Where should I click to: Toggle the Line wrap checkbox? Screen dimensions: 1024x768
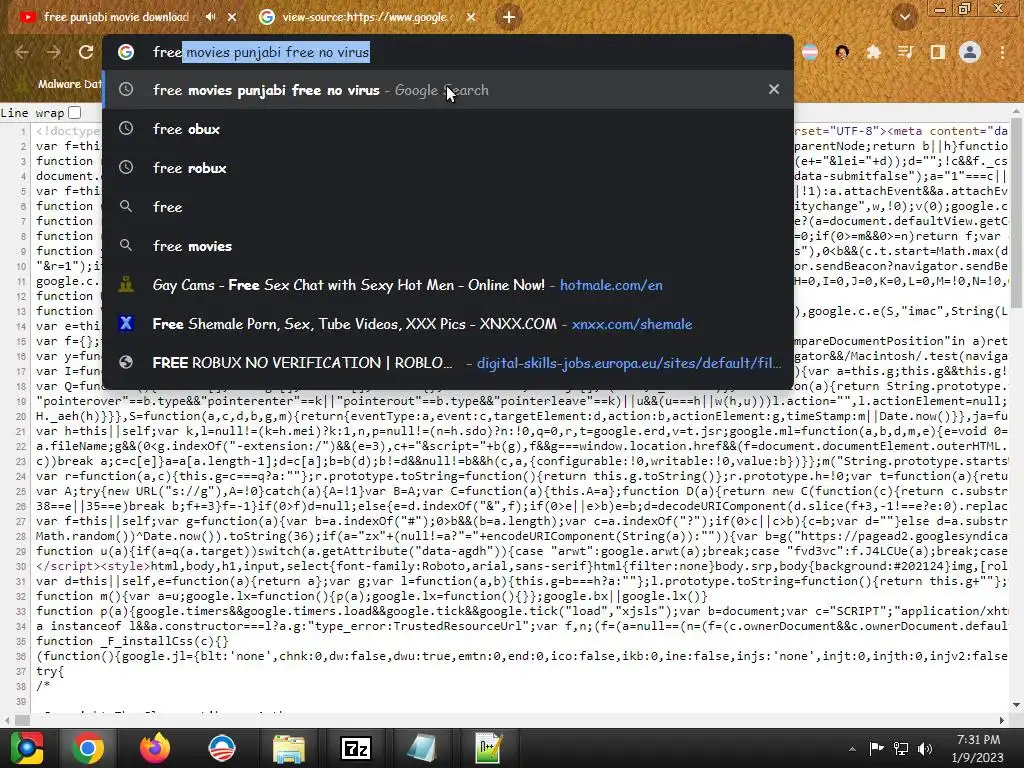(x=74, y=113)
